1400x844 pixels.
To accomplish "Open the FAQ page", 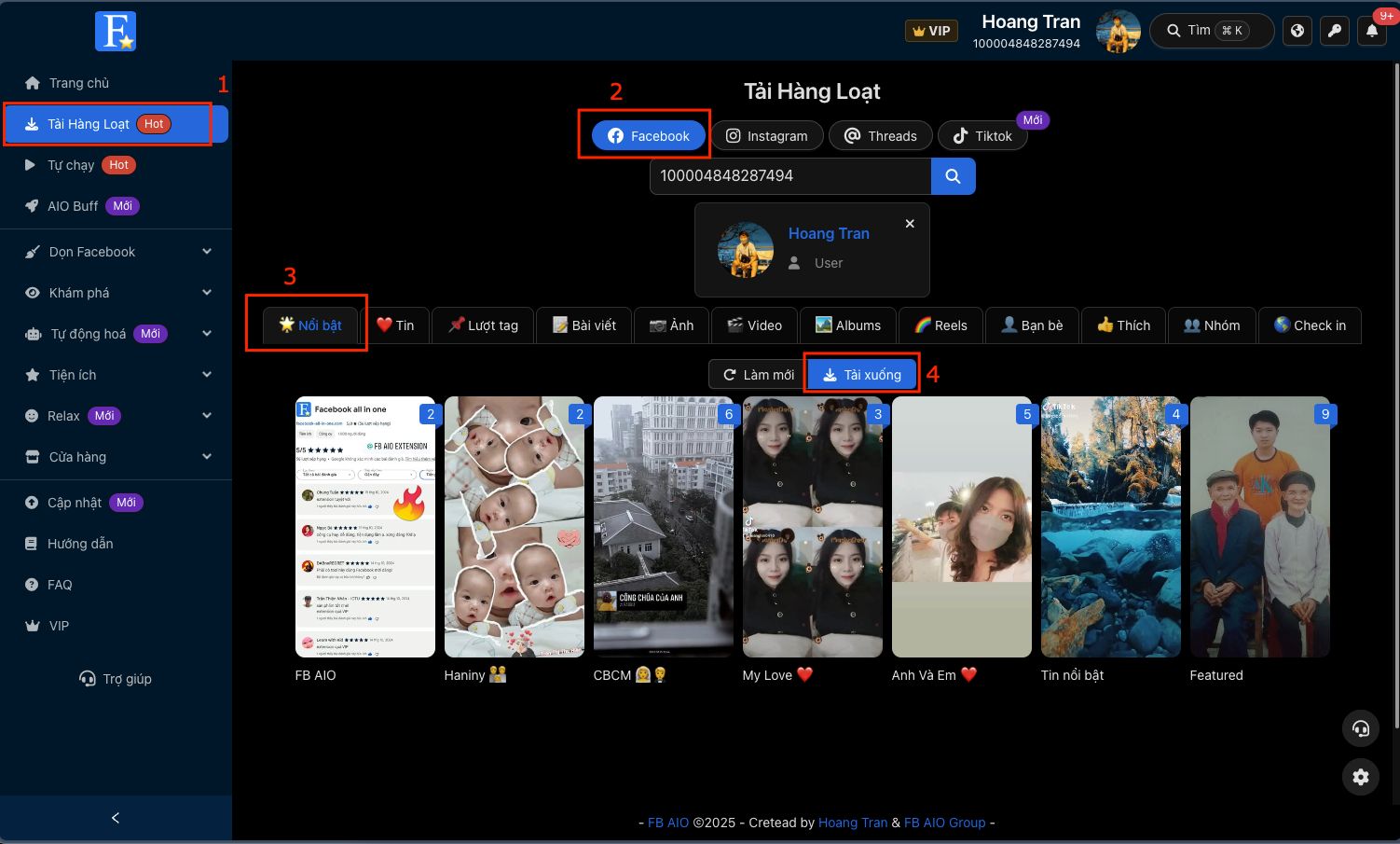I will click(116, 585).
